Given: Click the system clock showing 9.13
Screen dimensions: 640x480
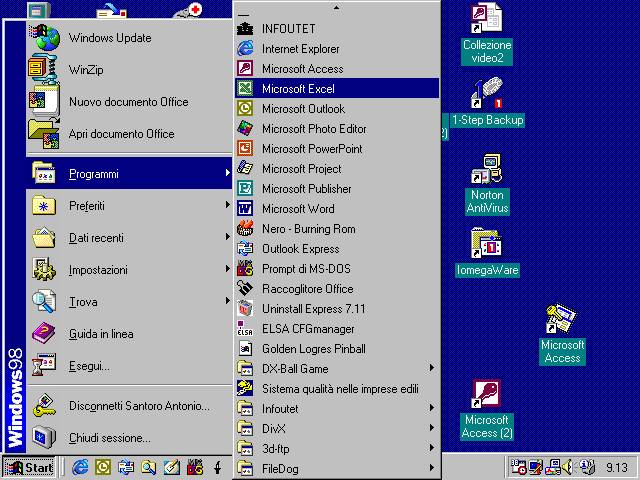Looking at the screenshot, I should (616, 467).
